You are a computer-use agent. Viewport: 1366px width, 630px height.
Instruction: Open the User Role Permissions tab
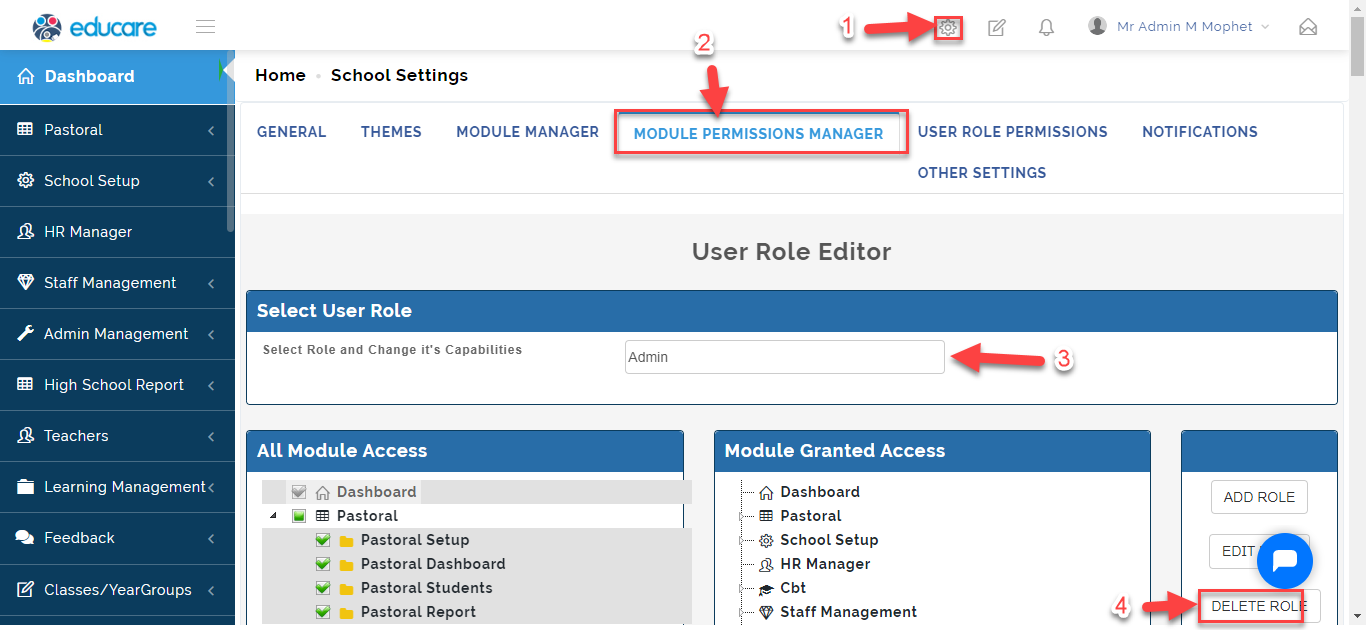[x=1013, y=132]
